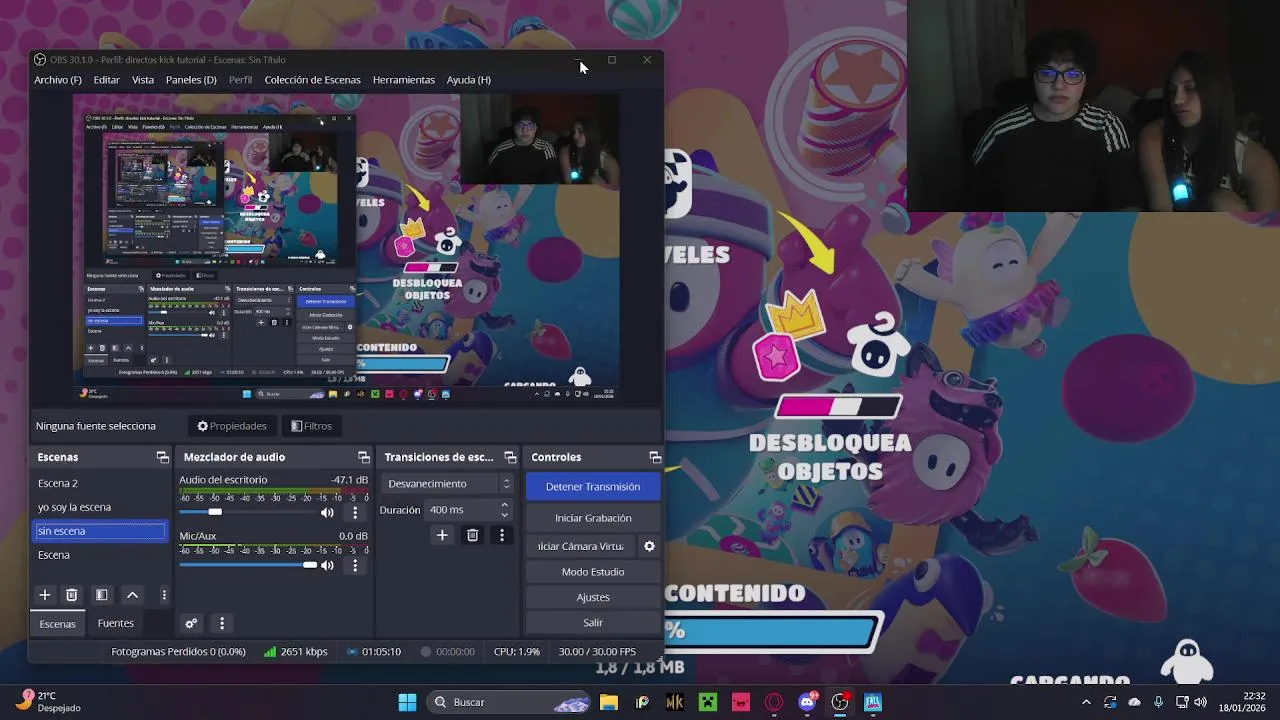Image resolution: width=1280 pixels, height=720 pixels.
Task: Open OBS Studio taskbar icon
Action: tap(840, 702)
